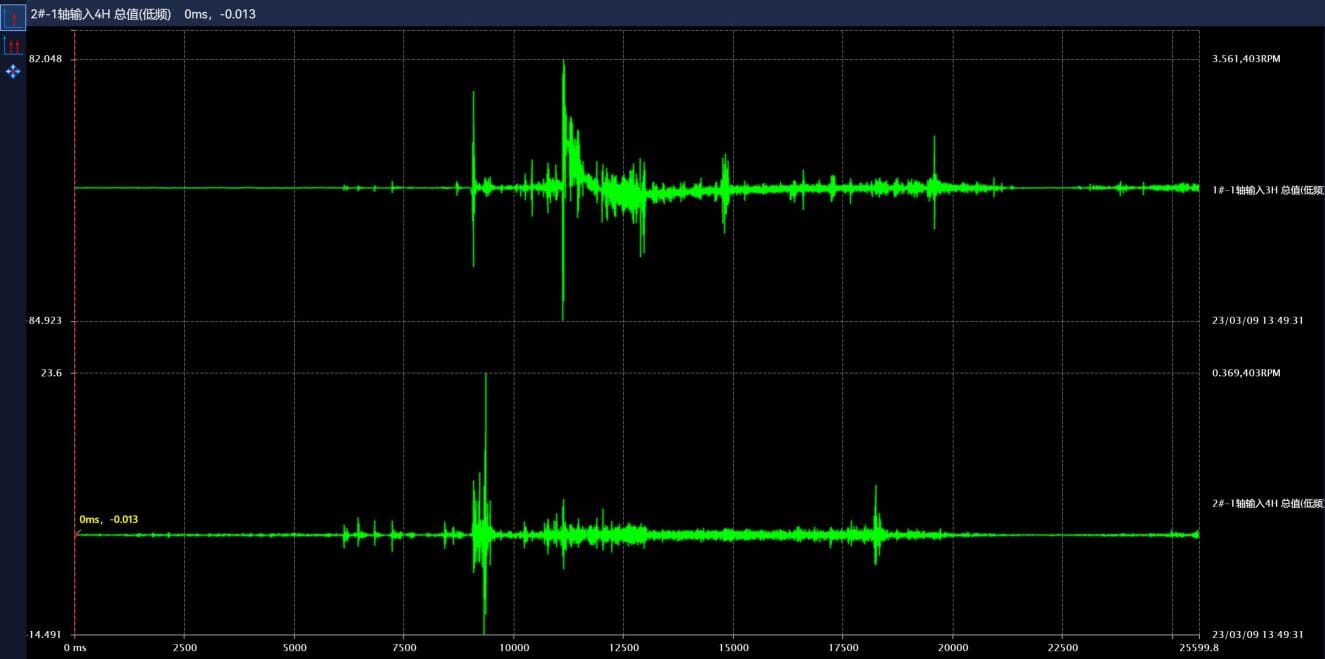Click the upper chart timestamp '23/03/09 13:49:31'
Image resolution: width=1325 pixels, height=659 pixels.
(x=1258, y=321)
